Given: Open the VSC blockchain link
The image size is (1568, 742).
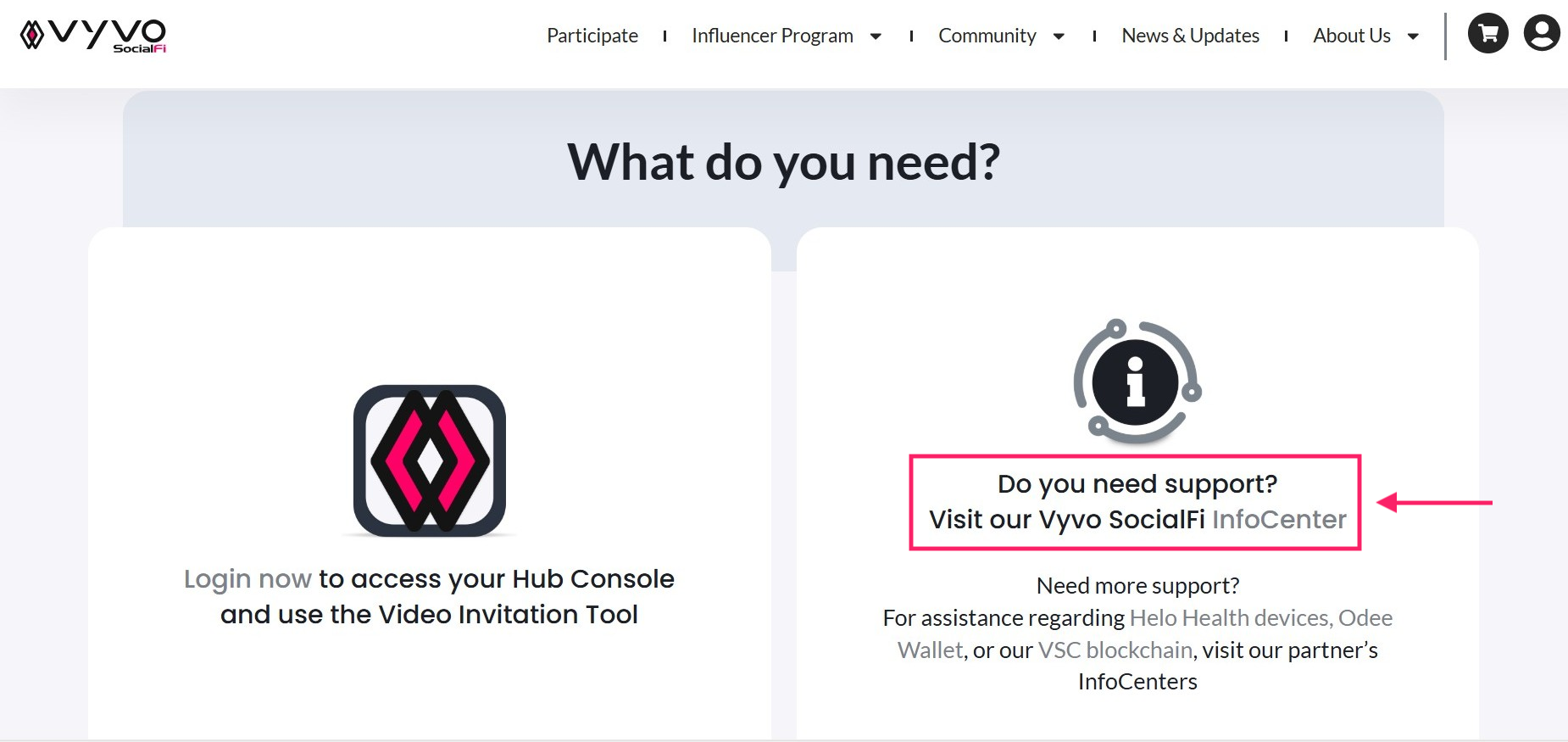Looking at the screenshot, I should pos(1115,650).
